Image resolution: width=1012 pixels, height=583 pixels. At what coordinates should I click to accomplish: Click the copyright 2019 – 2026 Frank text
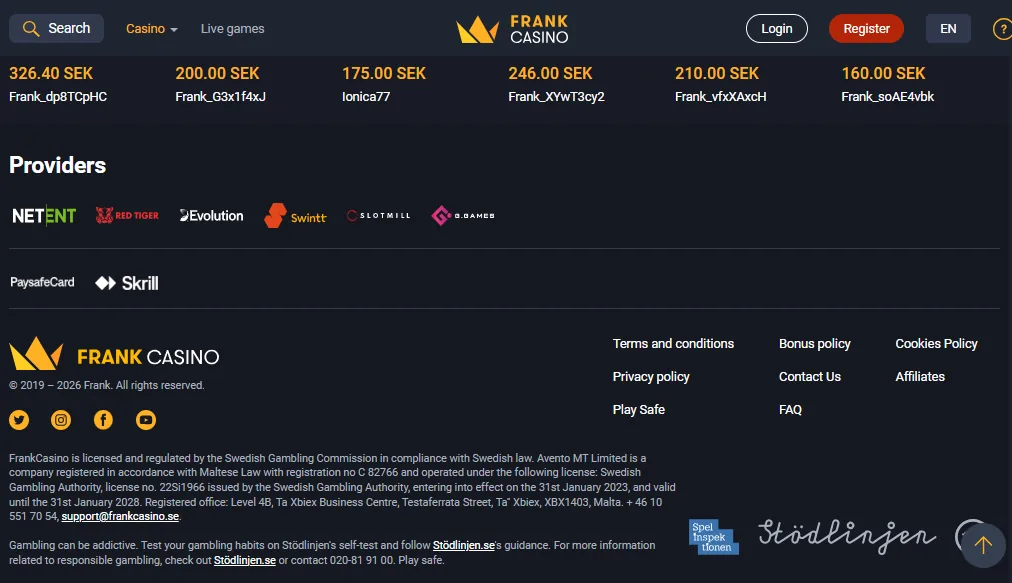(106, 385)
